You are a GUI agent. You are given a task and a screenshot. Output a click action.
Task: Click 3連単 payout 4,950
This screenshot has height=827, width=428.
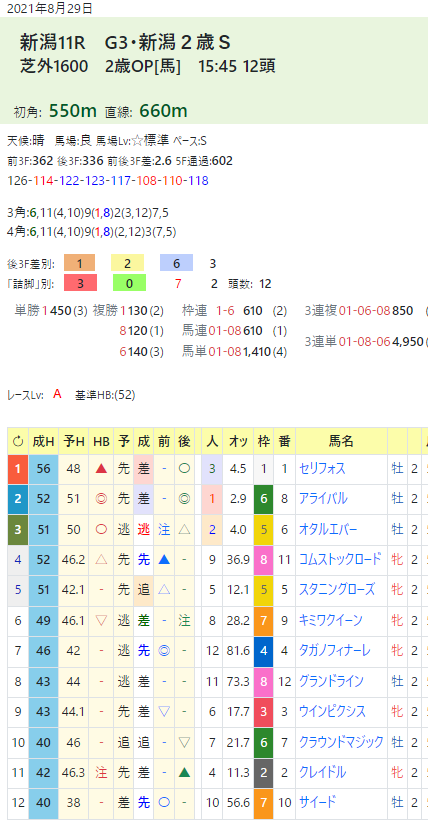[406, 342]
